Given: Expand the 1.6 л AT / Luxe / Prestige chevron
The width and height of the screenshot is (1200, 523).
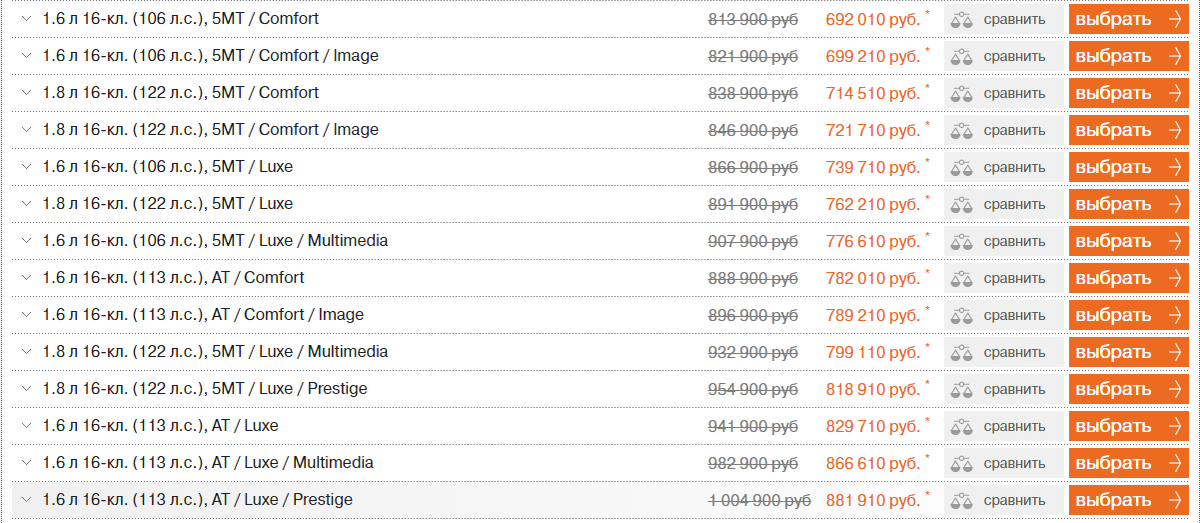Looking at the screenshot, I should pos(27,500).
